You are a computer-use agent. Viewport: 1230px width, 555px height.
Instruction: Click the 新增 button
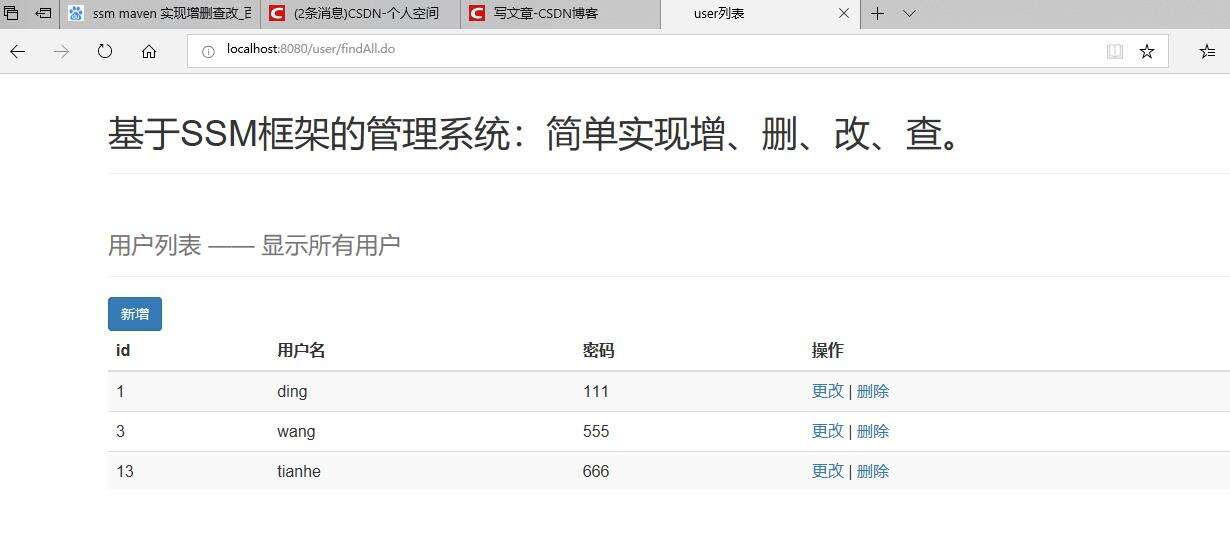pyautogui.click(x=135, y=314)
